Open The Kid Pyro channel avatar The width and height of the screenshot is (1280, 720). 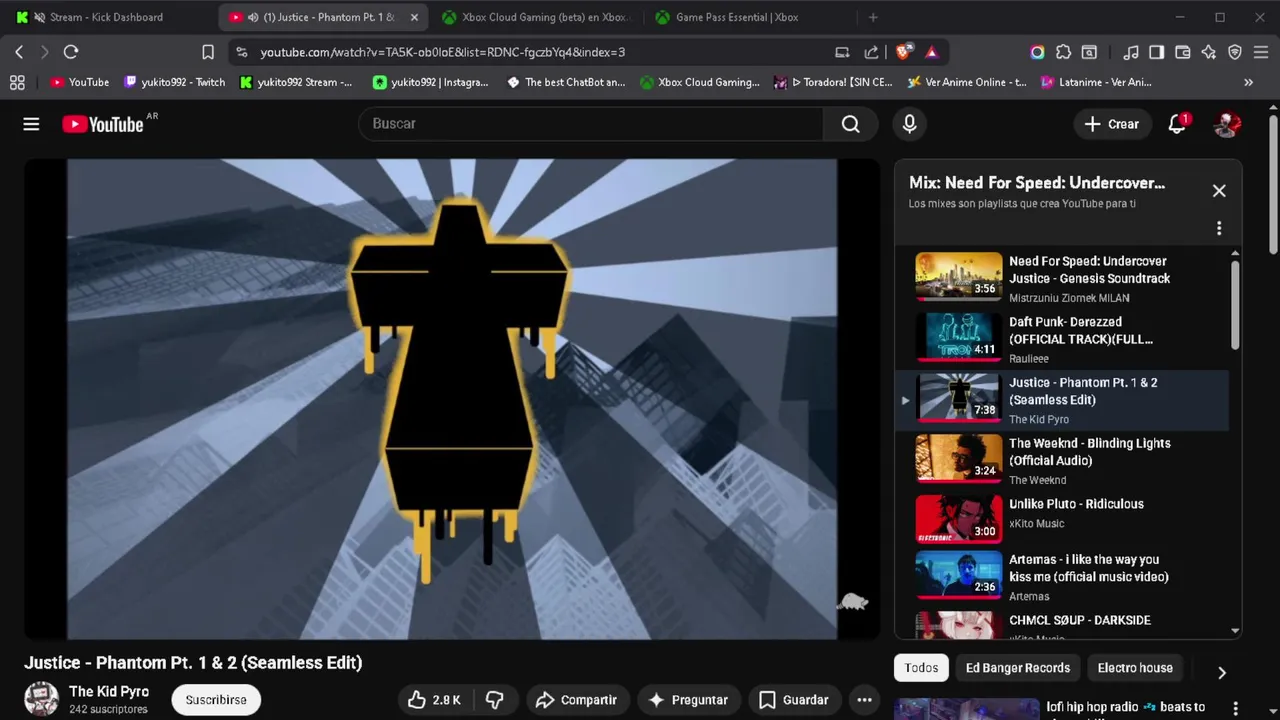tap(41, 699)
